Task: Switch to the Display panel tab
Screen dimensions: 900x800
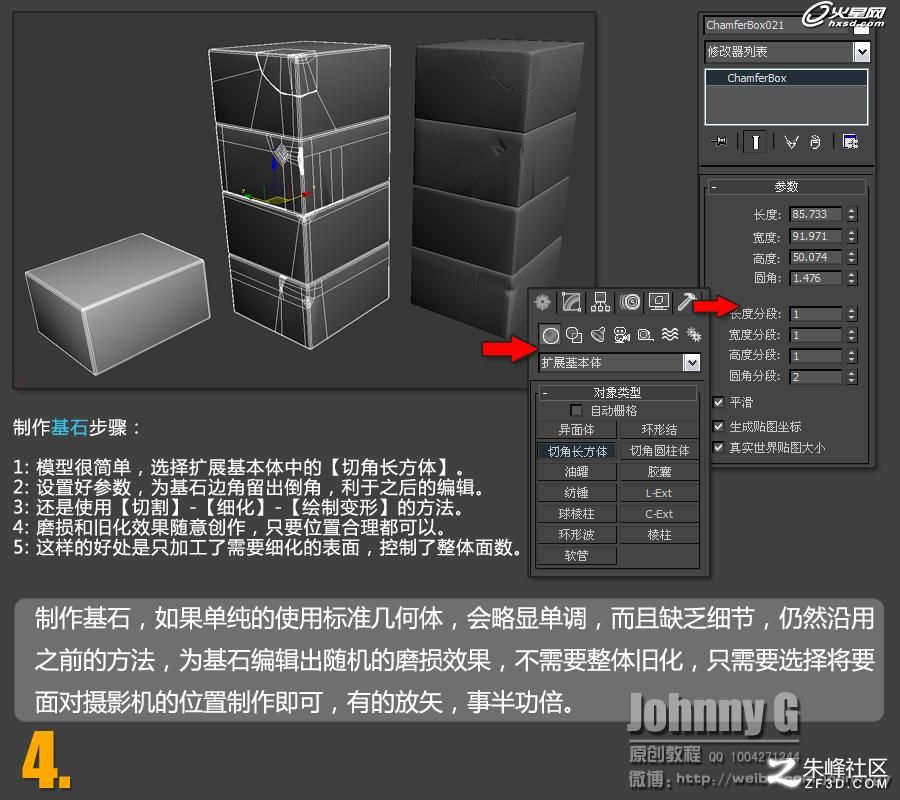Action: point(659,301)
